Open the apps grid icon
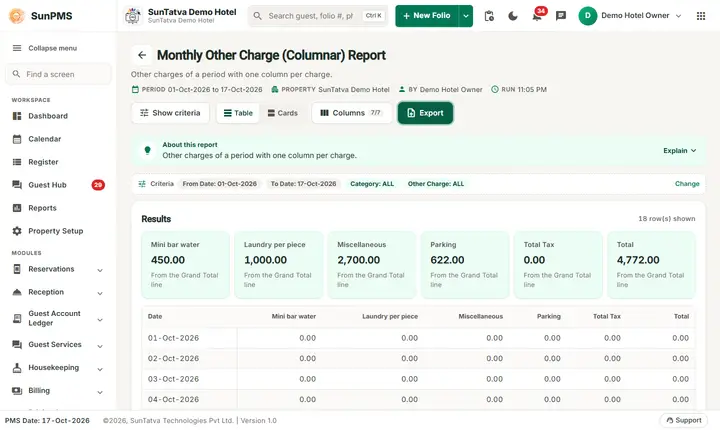 coord(701,16)
